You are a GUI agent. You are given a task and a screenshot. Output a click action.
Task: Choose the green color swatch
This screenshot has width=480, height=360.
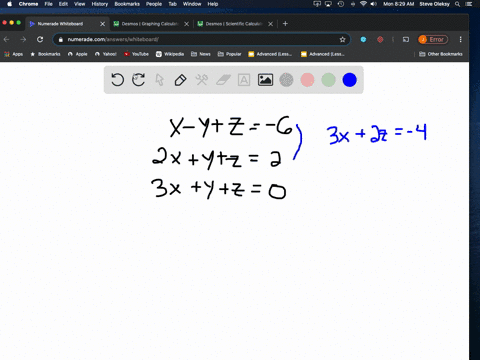(328, 80)
